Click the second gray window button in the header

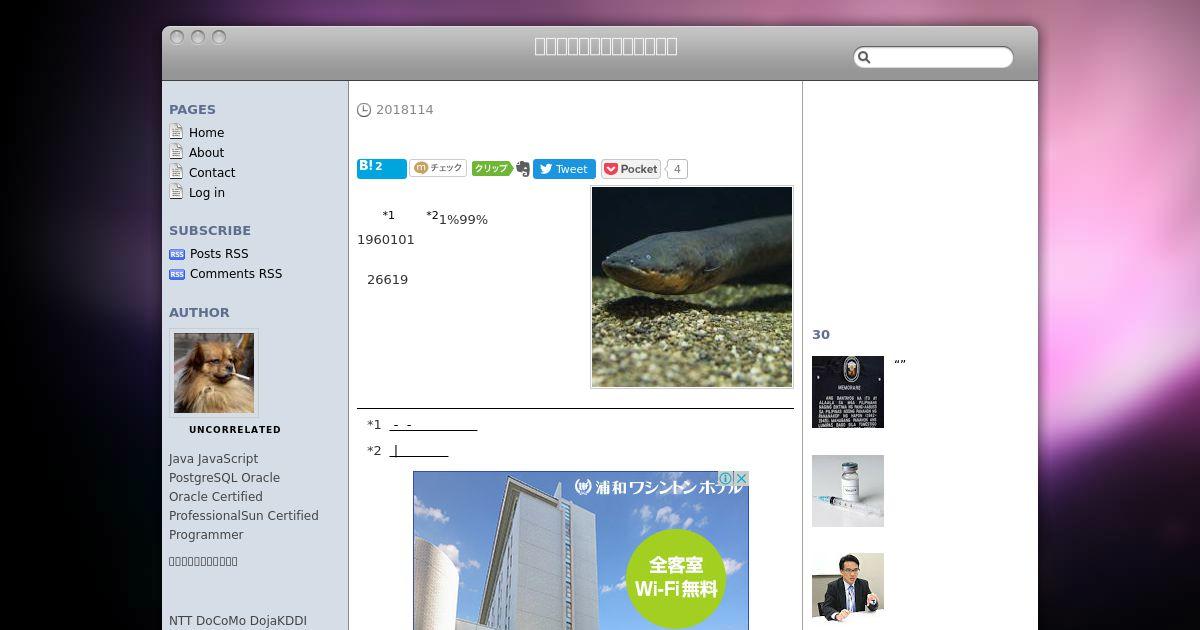click(198, 37)
